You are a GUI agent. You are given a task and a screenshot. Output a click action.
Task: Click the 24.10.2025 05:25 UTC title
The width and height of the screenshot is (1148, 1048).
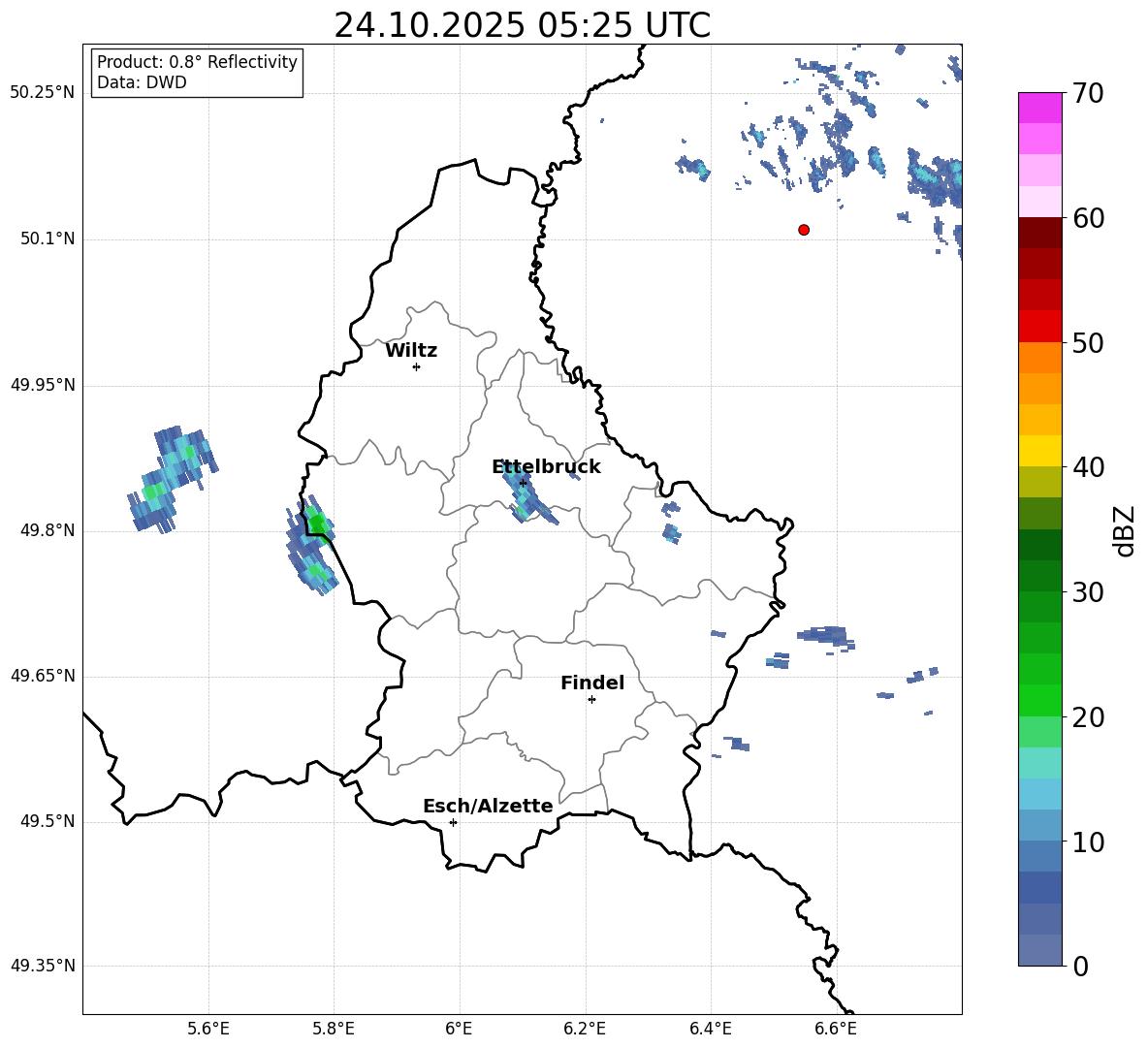(x=522, y=25)
